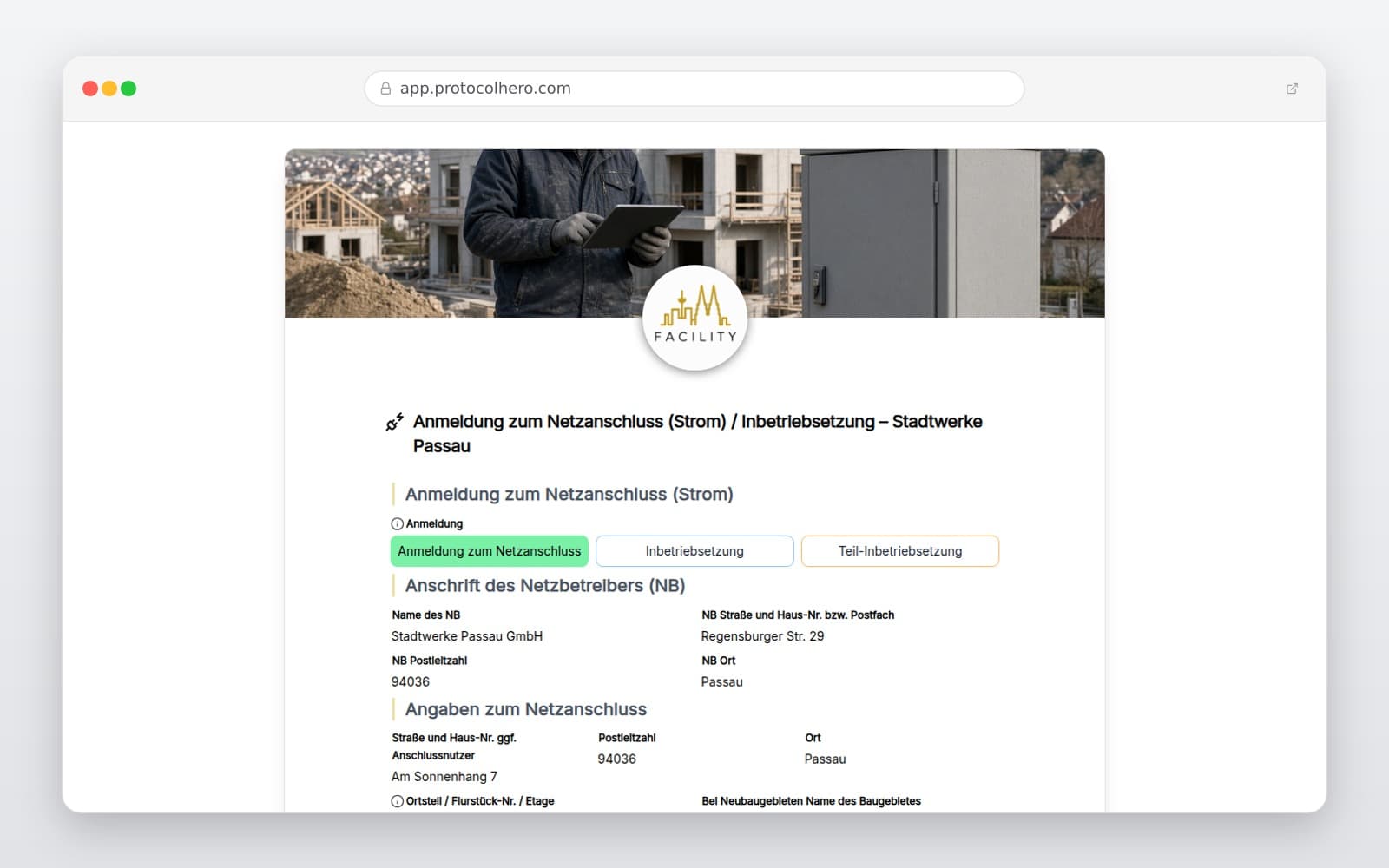Click the Regensburger Str. 29 value
1389x868 pixels.
pyautogui.click(x=762, y=636)
